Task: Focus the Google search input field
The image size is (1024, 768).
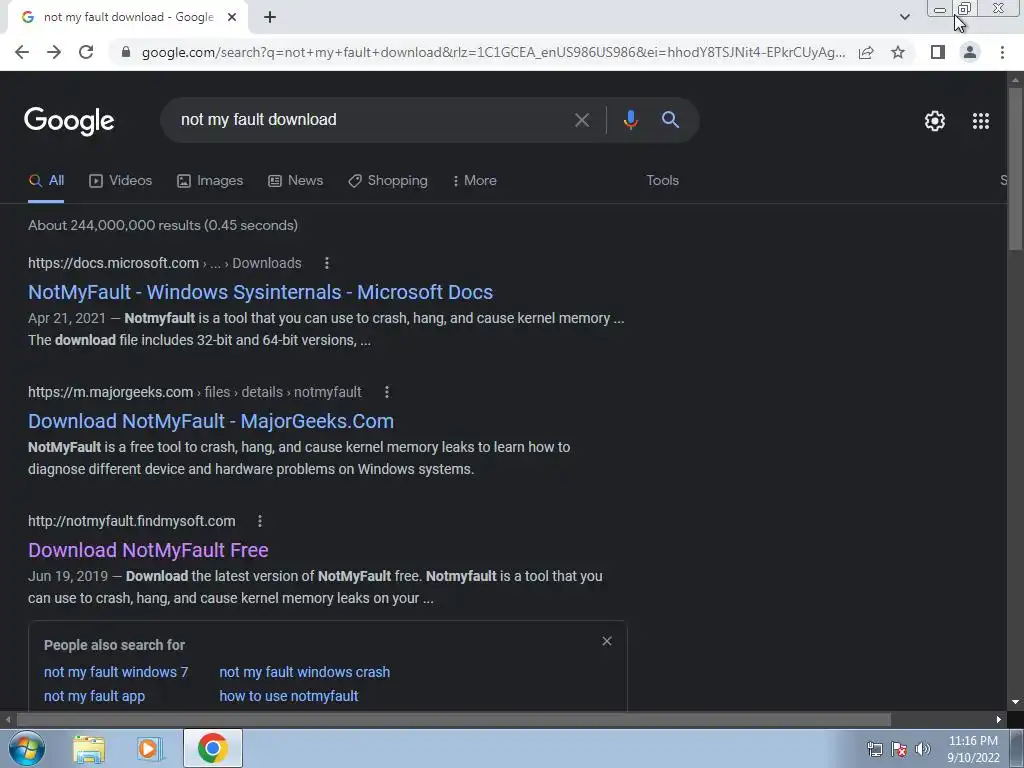Action: coord(372,120)
